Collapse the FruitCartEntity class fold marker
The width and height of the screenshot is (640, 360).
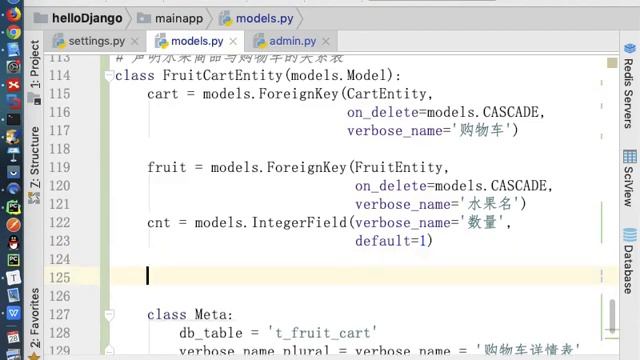coord(109,76)
